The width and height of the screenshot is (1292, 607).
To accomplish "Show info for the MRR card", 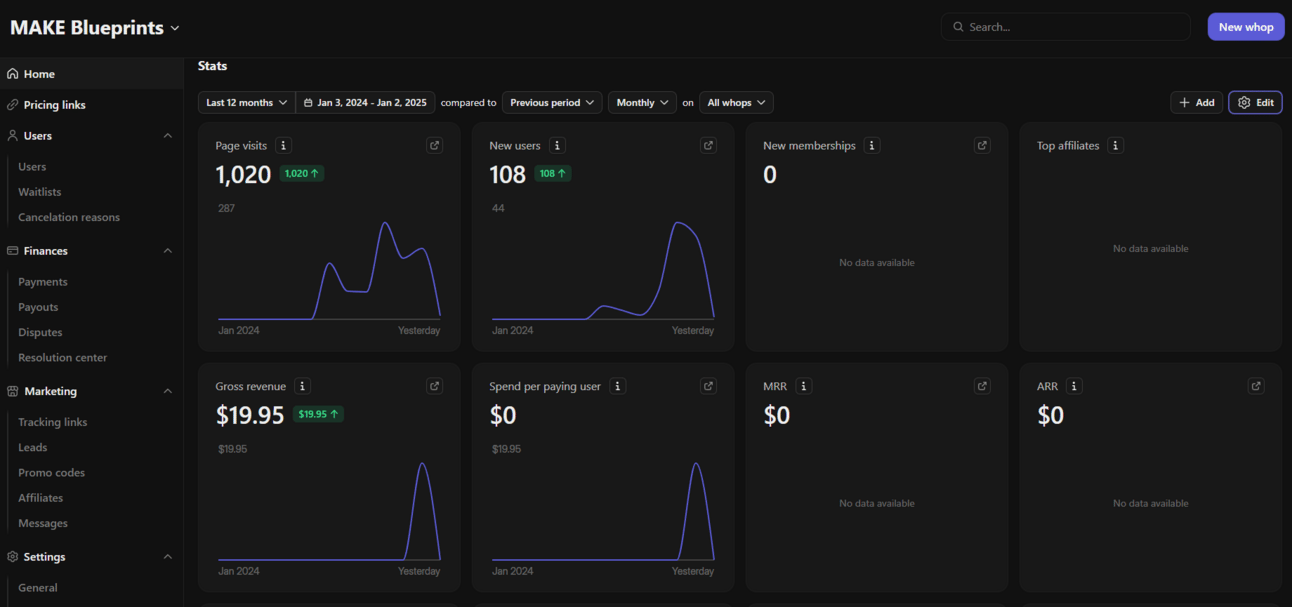I will pos(804,386).
